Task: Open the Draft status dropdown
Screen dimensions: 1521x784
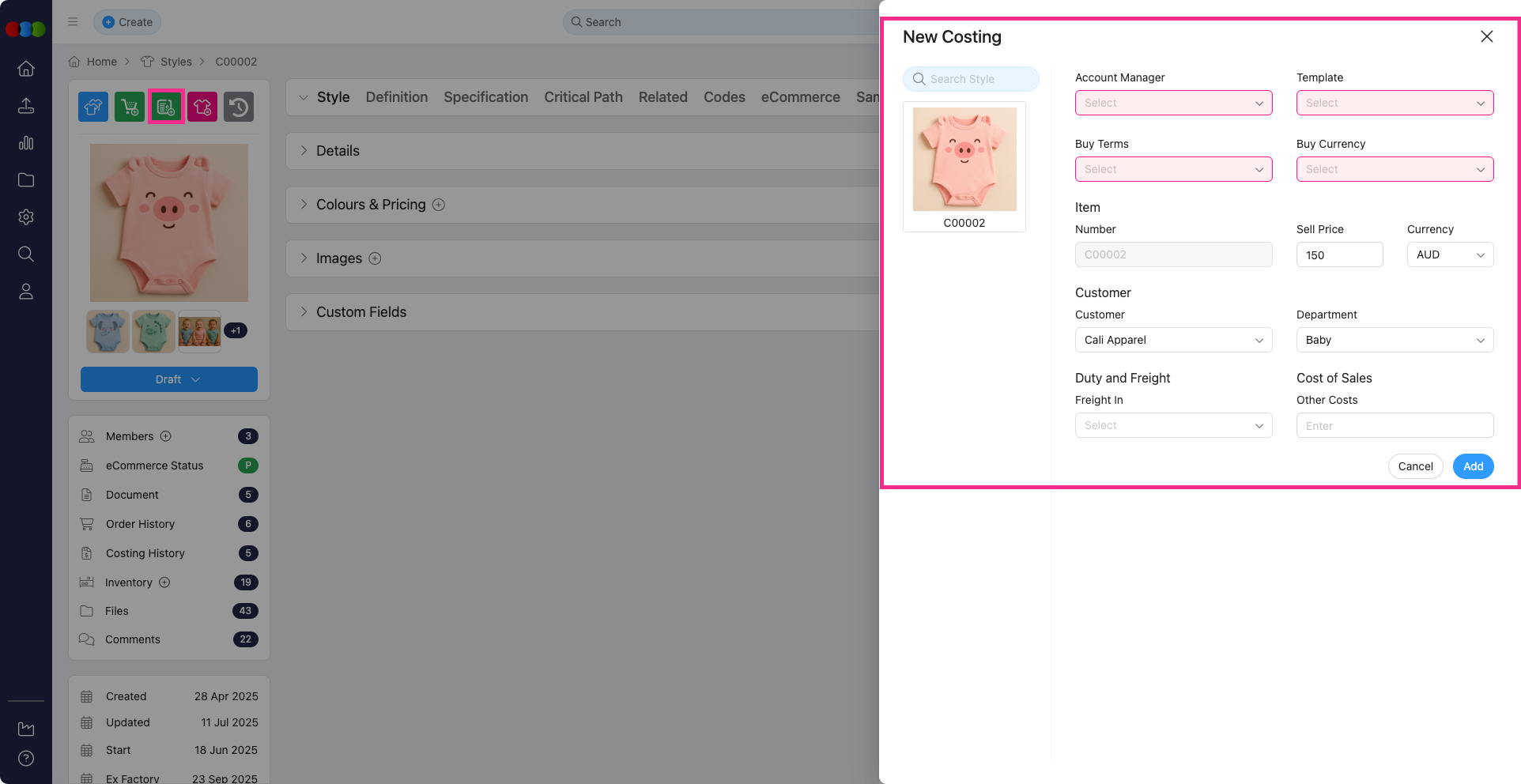Action: point(169,379)
